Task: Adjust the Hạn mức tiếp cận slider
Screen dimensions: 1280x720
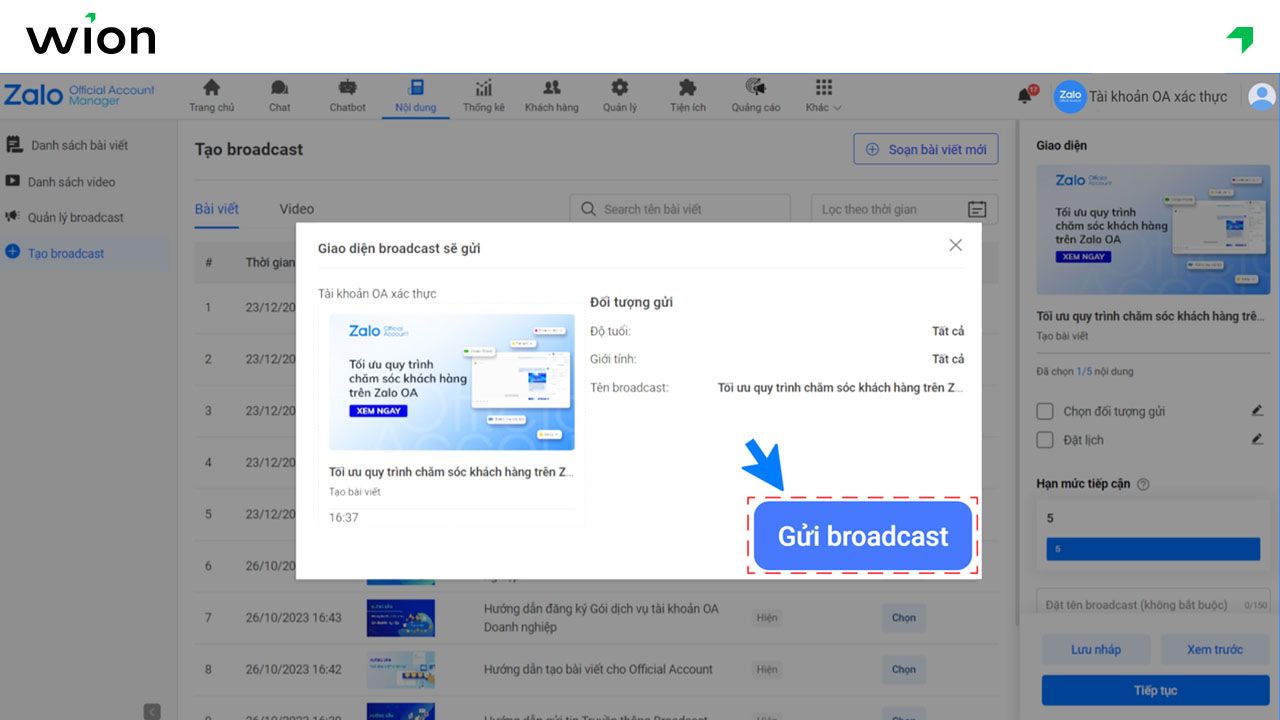Action: [x=1152, y=548]
